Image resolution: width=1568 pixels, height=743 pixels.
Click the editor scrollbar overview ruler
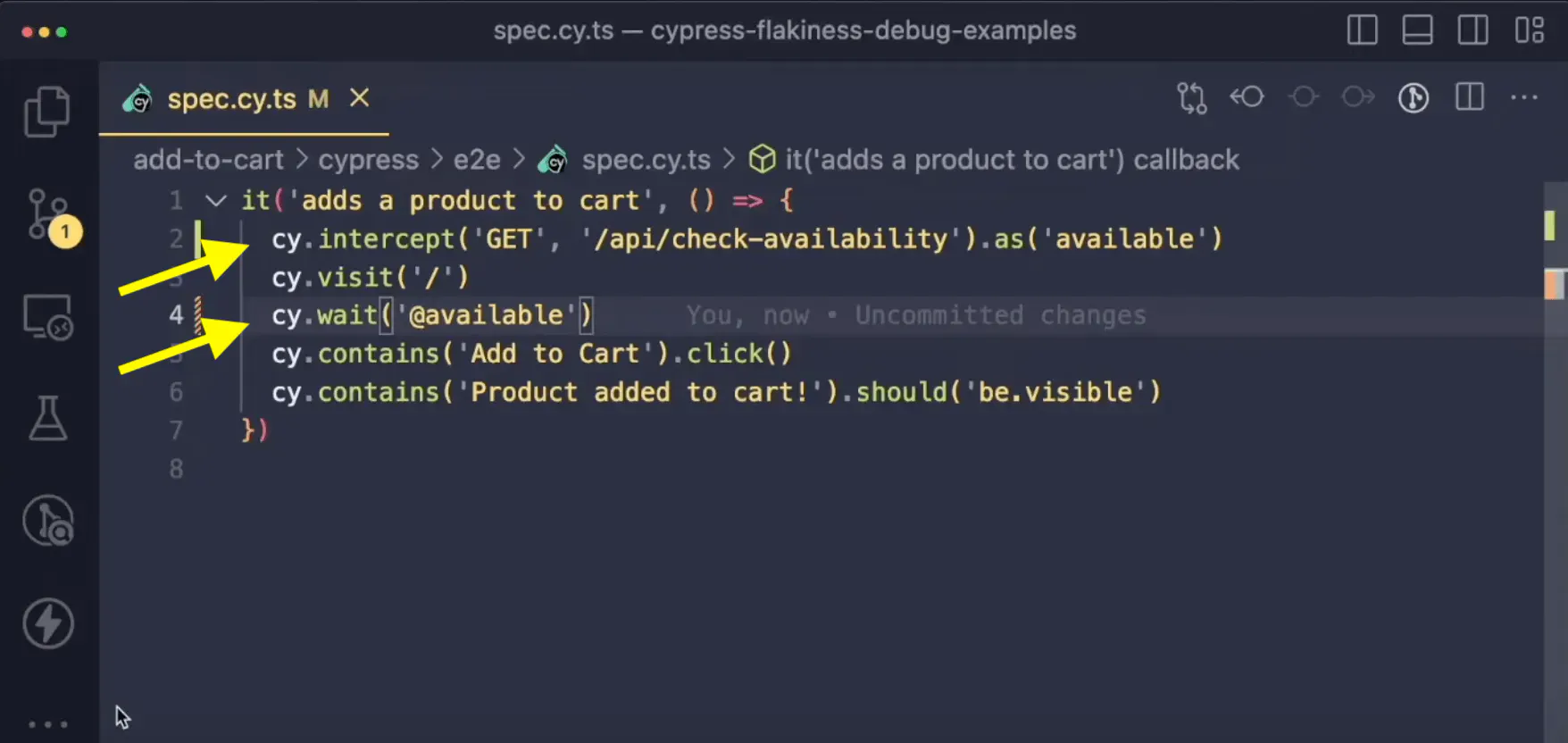coord(1554,447)
